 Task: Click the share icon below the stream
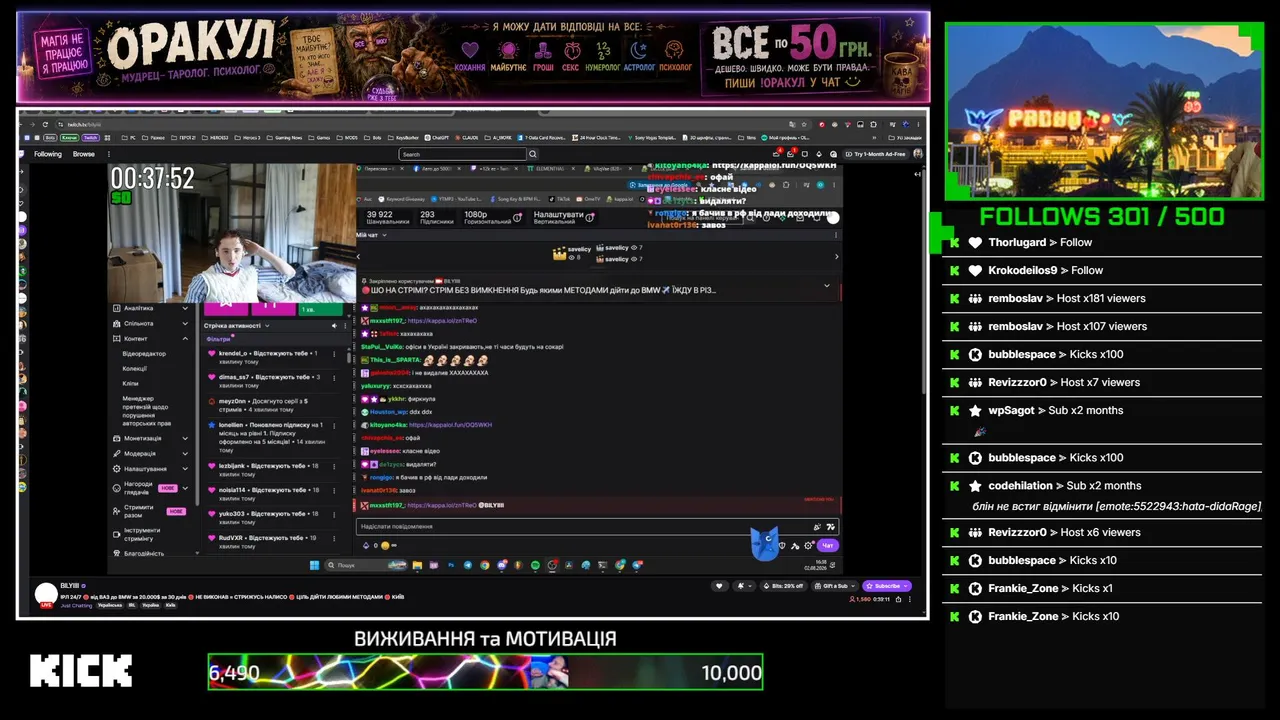pos(898,599)
